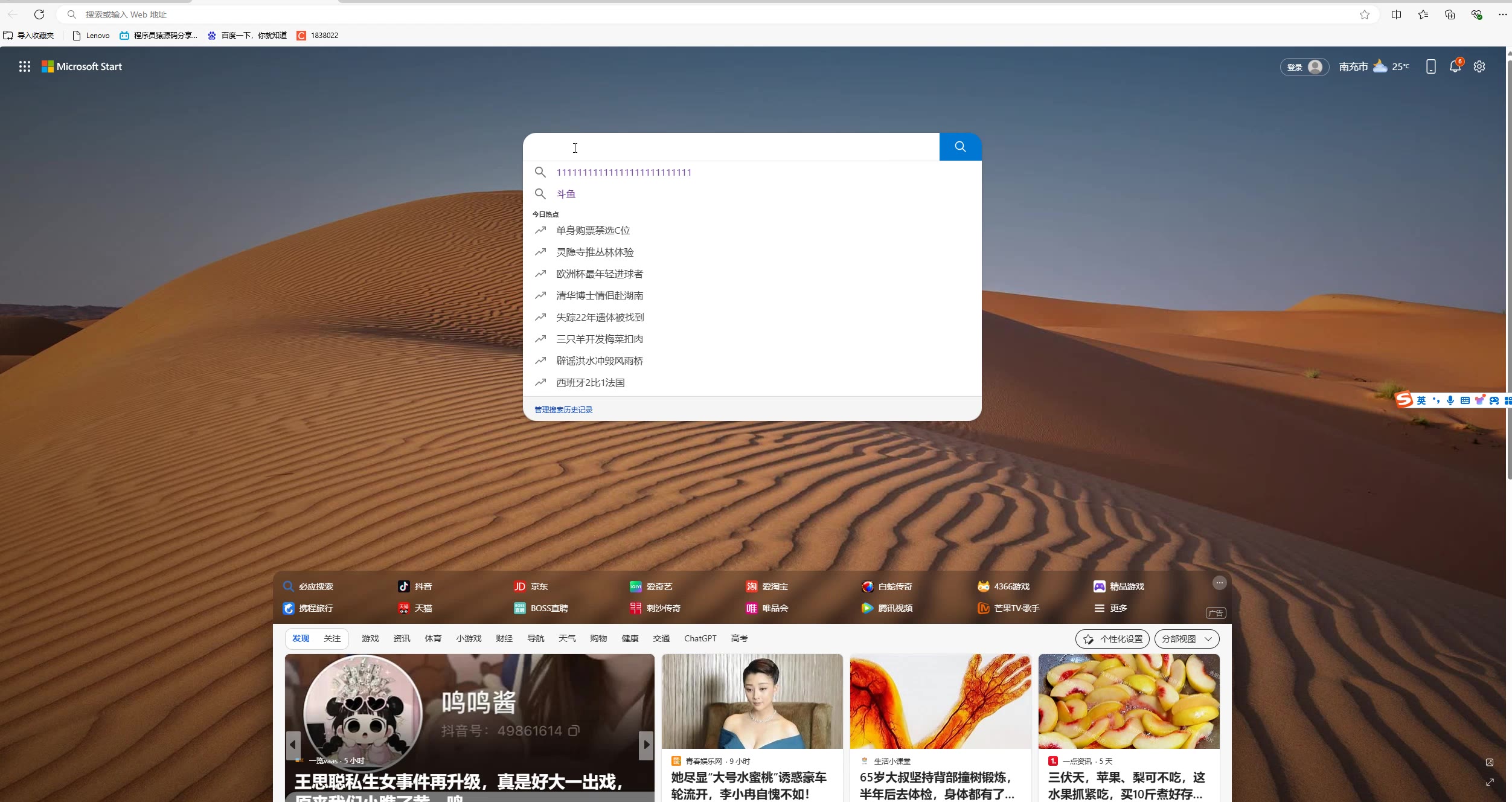The width and height of the screenshot is (1512, 802).
Task: Switch to the 关注 tab
Action: tap(332, 638)
